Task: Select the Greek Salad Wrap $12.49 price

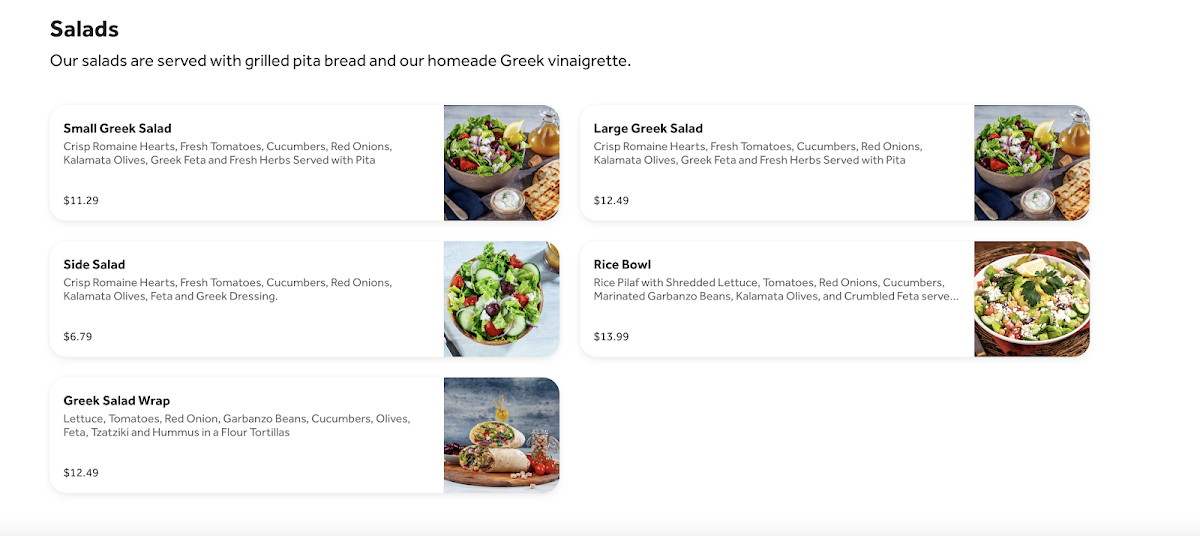Action: point(81,473)
